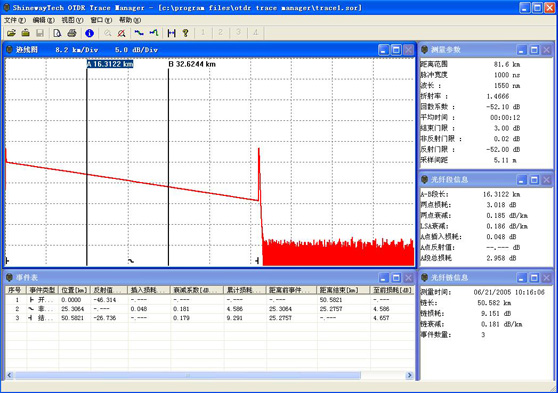Open a trace file with folder icon
Image resolution: width=558 pixels, height=393 pixels.
(x=11, y=33)
